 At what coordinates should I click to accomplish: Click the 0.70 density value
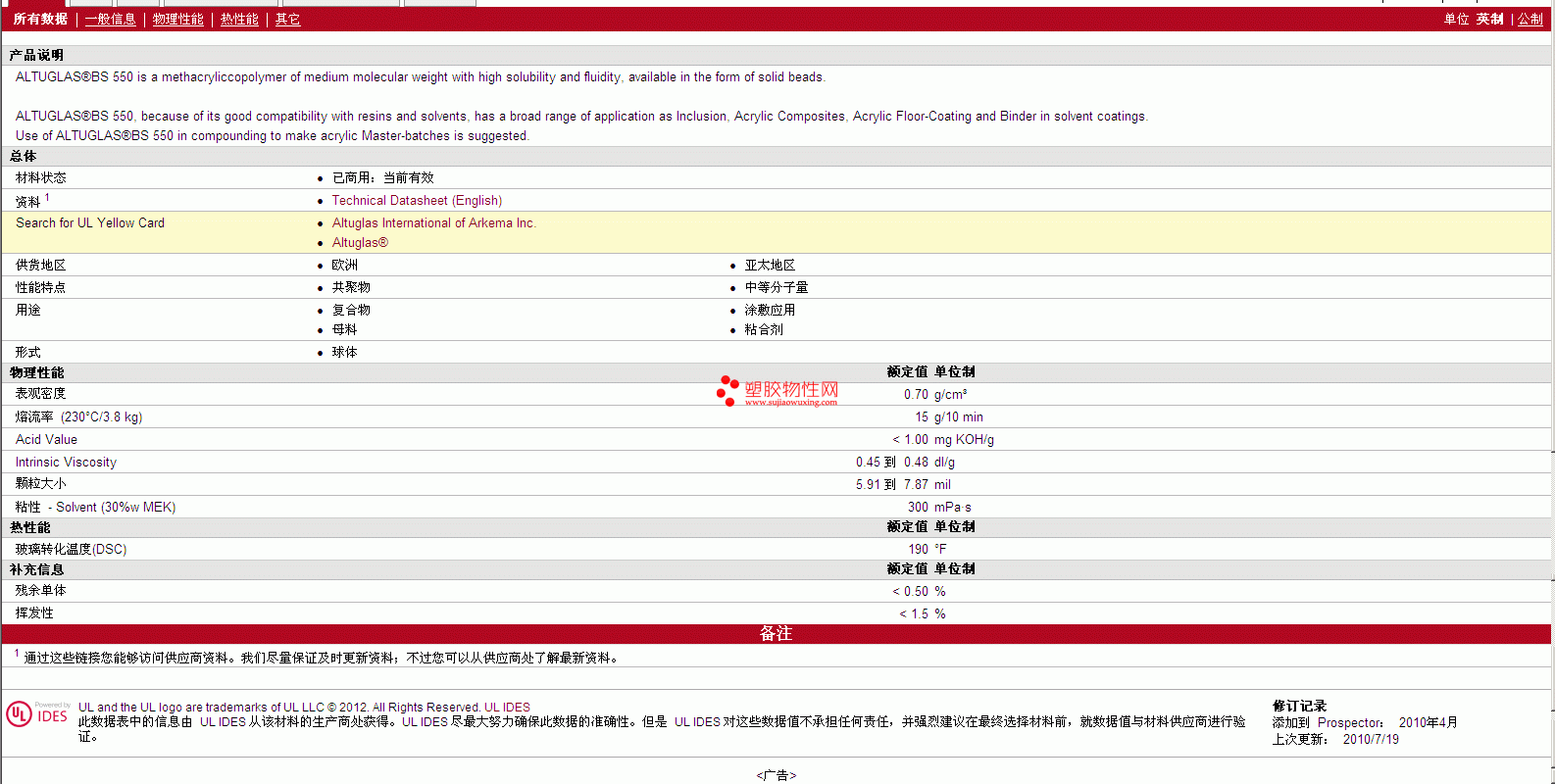[916, 394]
